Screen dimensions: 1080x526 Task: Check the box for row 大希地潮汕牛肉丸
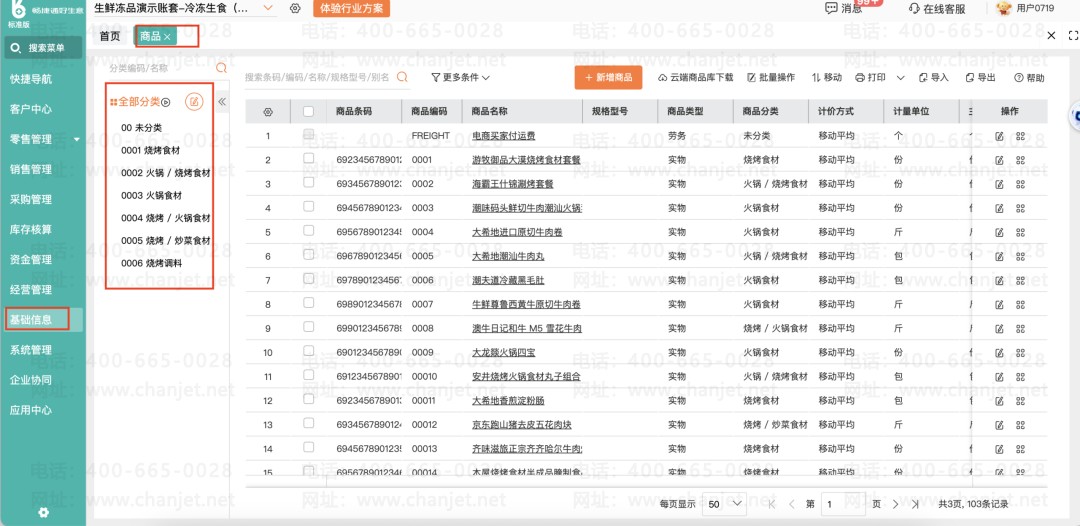click(x=309, y=255)
